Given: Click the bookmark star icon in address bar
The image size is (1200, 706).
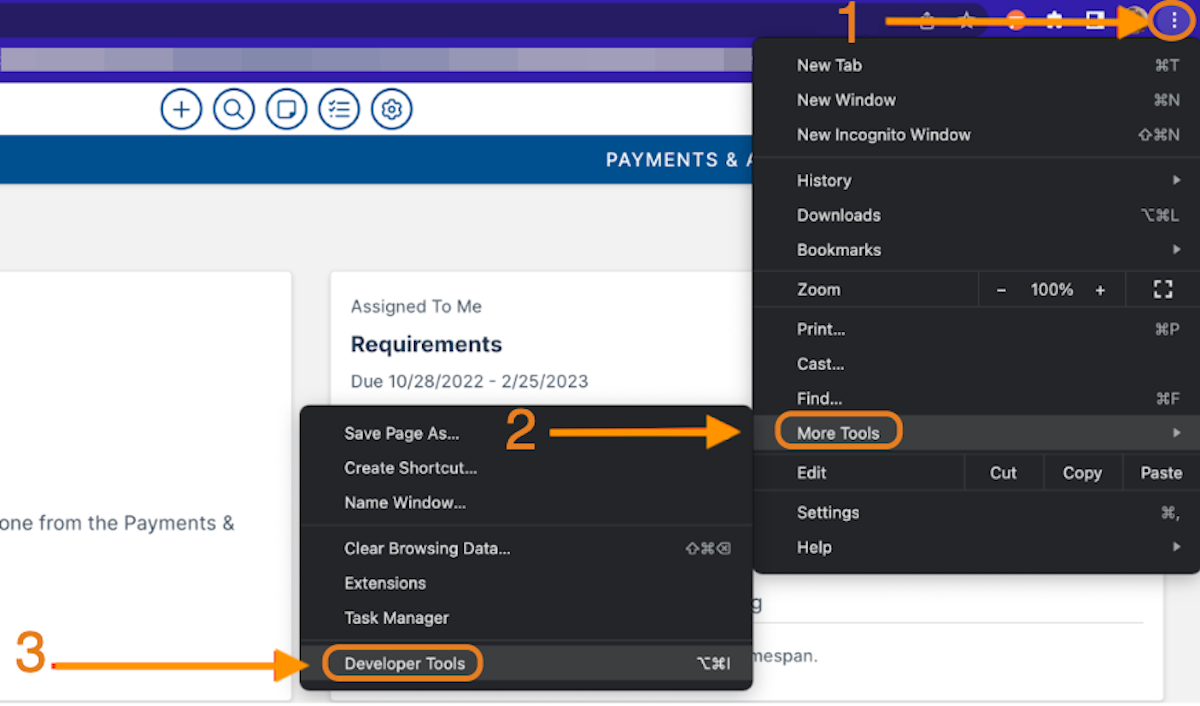Looking at the screenshot, I should pyautogui.click(x=967, y=21).
